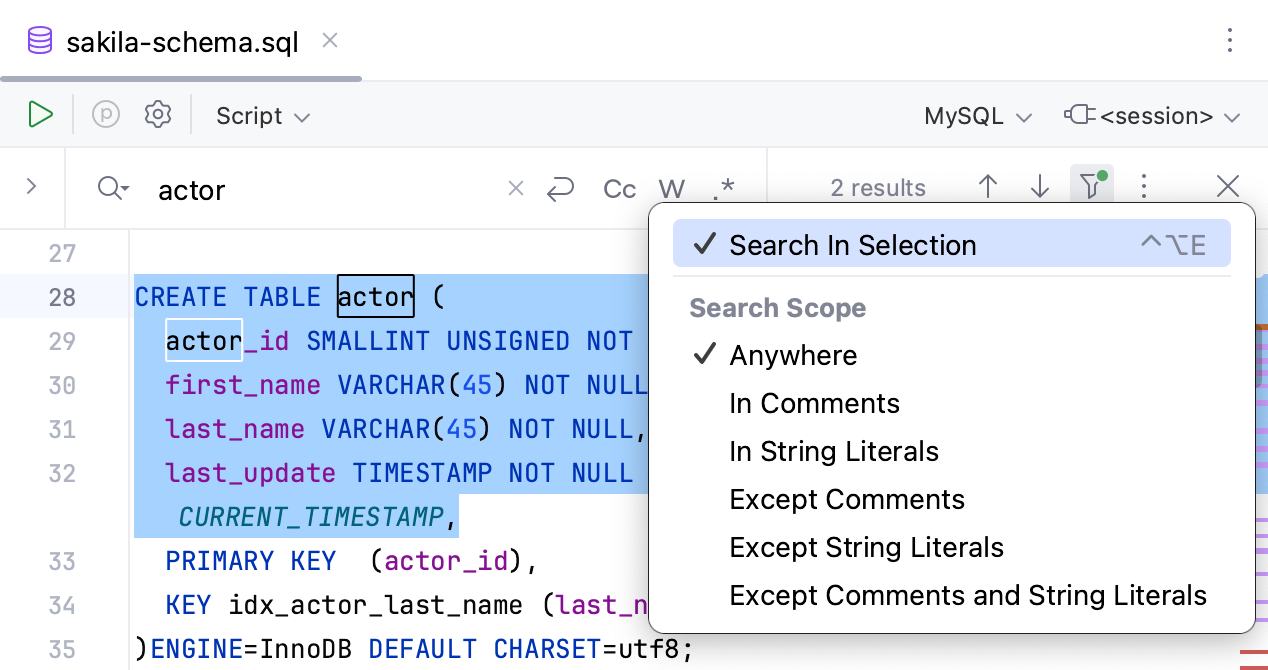
Task: Jump to next match with down arrow
Action: [1040, 186]
